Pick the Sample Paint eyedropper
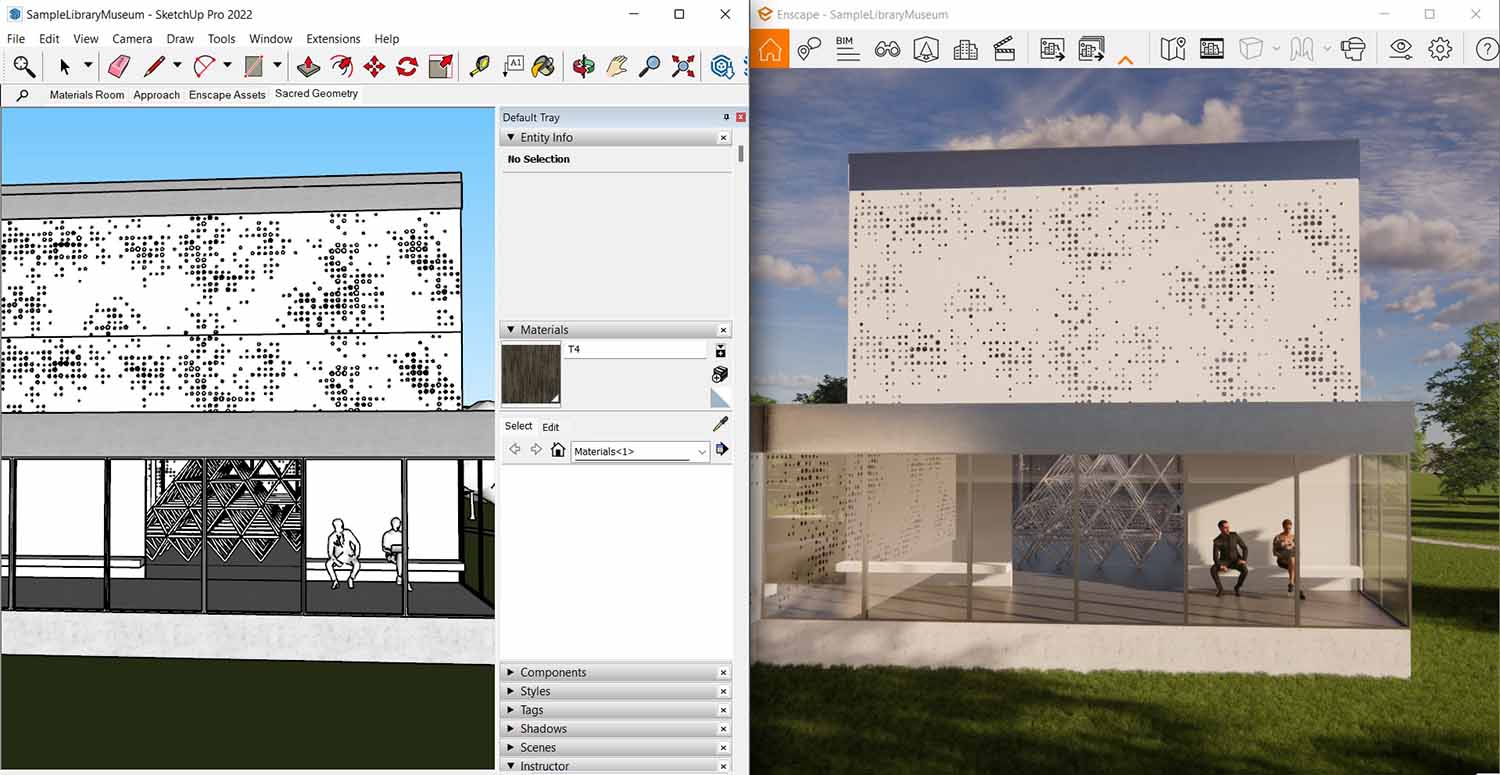Image resolution: width=1500 pixels, height=775 pixels. click(x=721, y=425)
